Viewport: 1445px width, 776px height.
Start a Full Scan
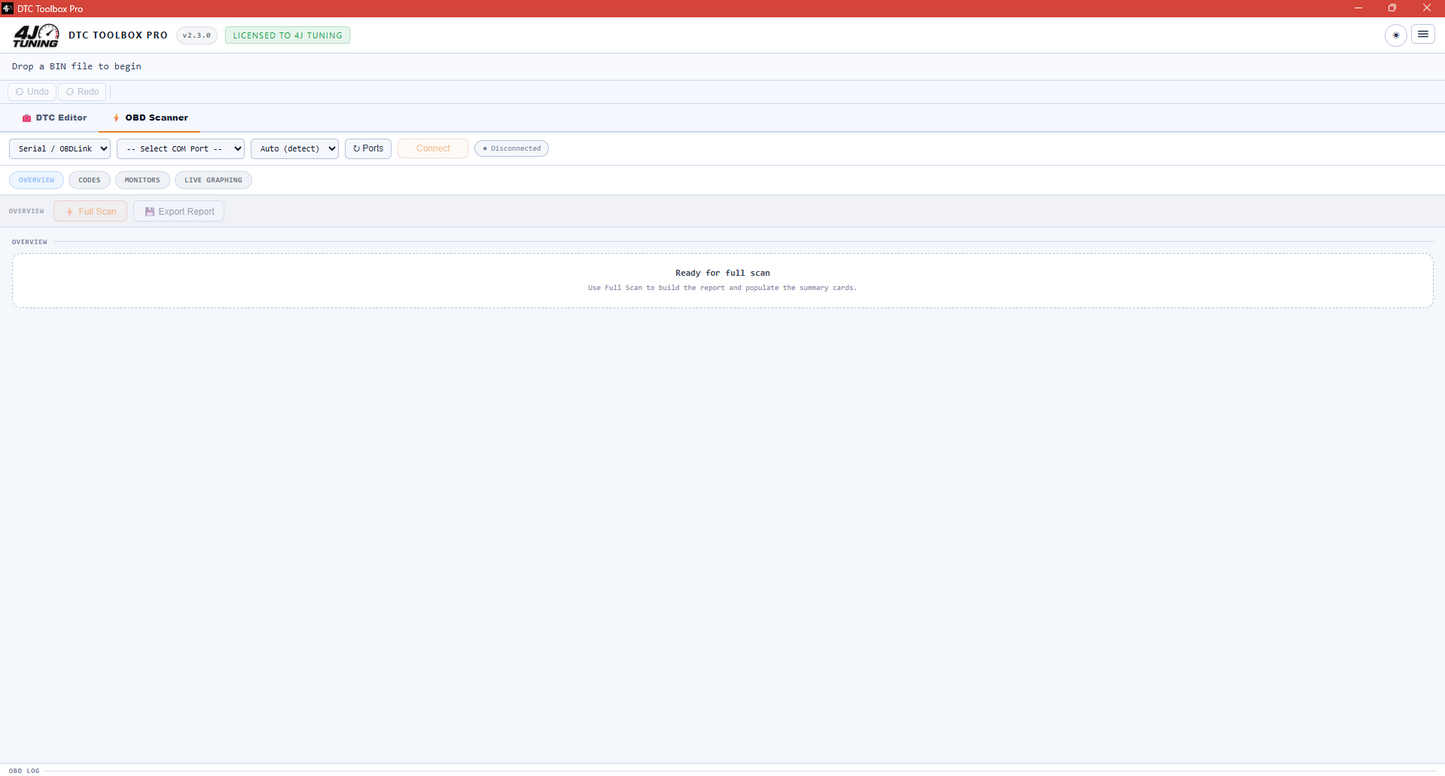[90, 211]
